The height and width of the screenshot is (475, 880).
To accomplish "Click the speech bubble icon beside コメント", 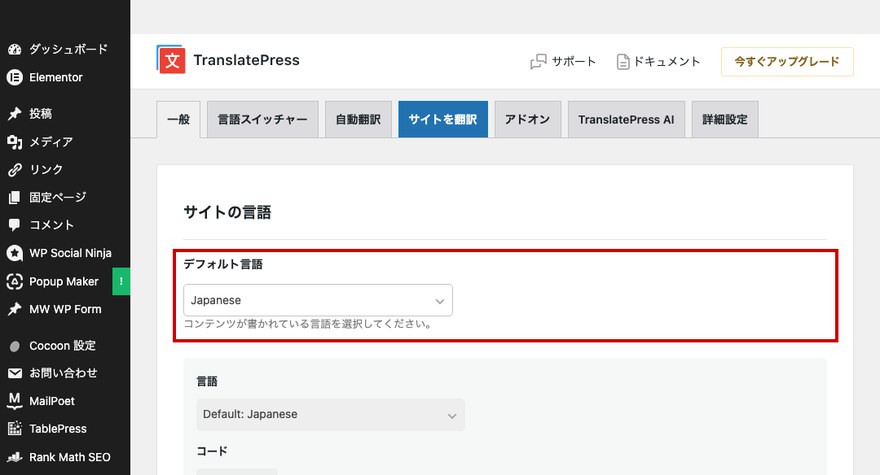I will (x=15, y=225).
